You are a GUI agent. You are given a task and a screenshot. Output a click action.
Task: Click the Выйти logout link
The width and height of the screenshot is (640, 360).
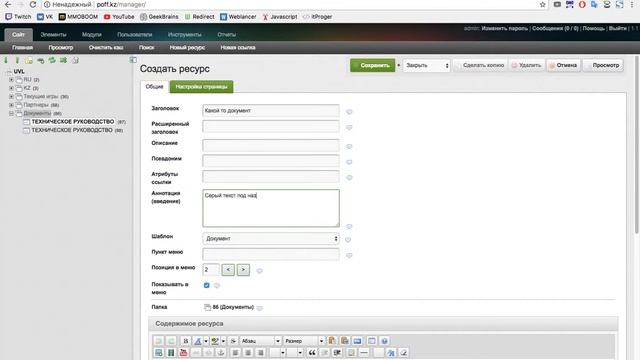tap(617, 28)
